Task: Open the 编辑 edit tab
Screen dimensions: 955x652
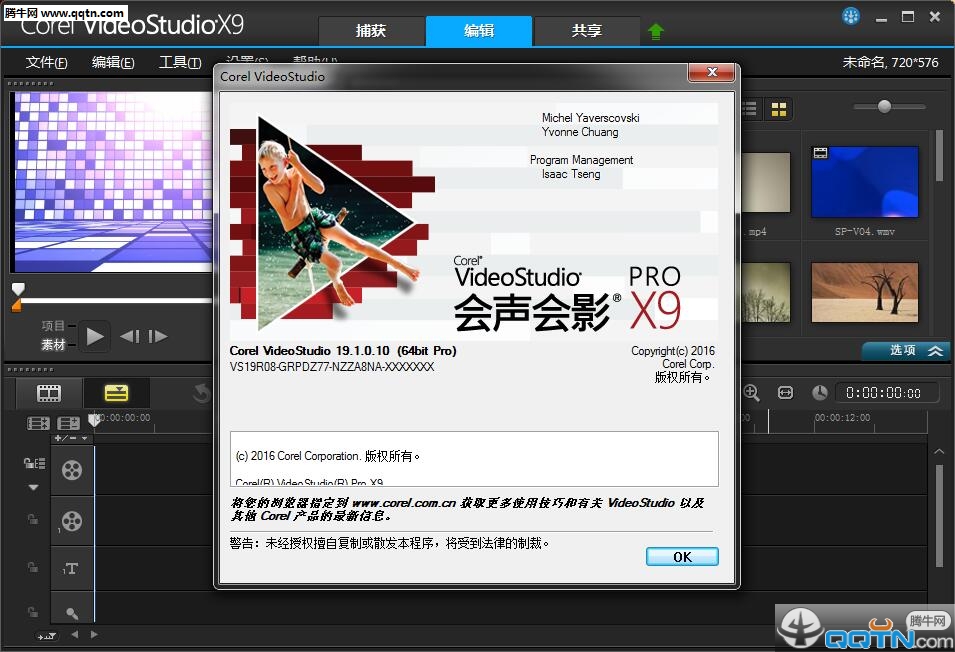Action: click(479, 30)
